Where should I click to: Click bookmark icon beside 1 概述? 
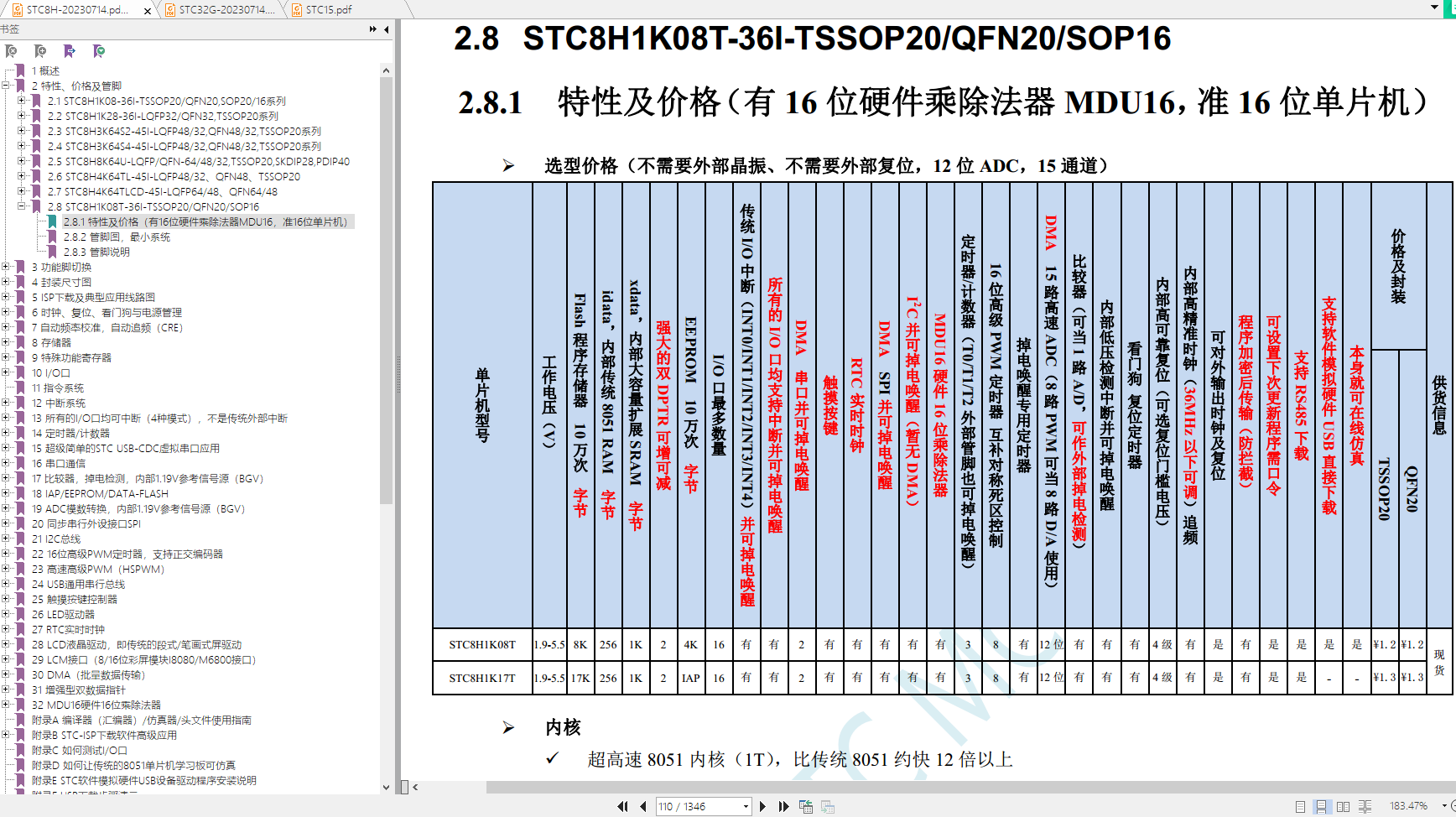point(20,71)
